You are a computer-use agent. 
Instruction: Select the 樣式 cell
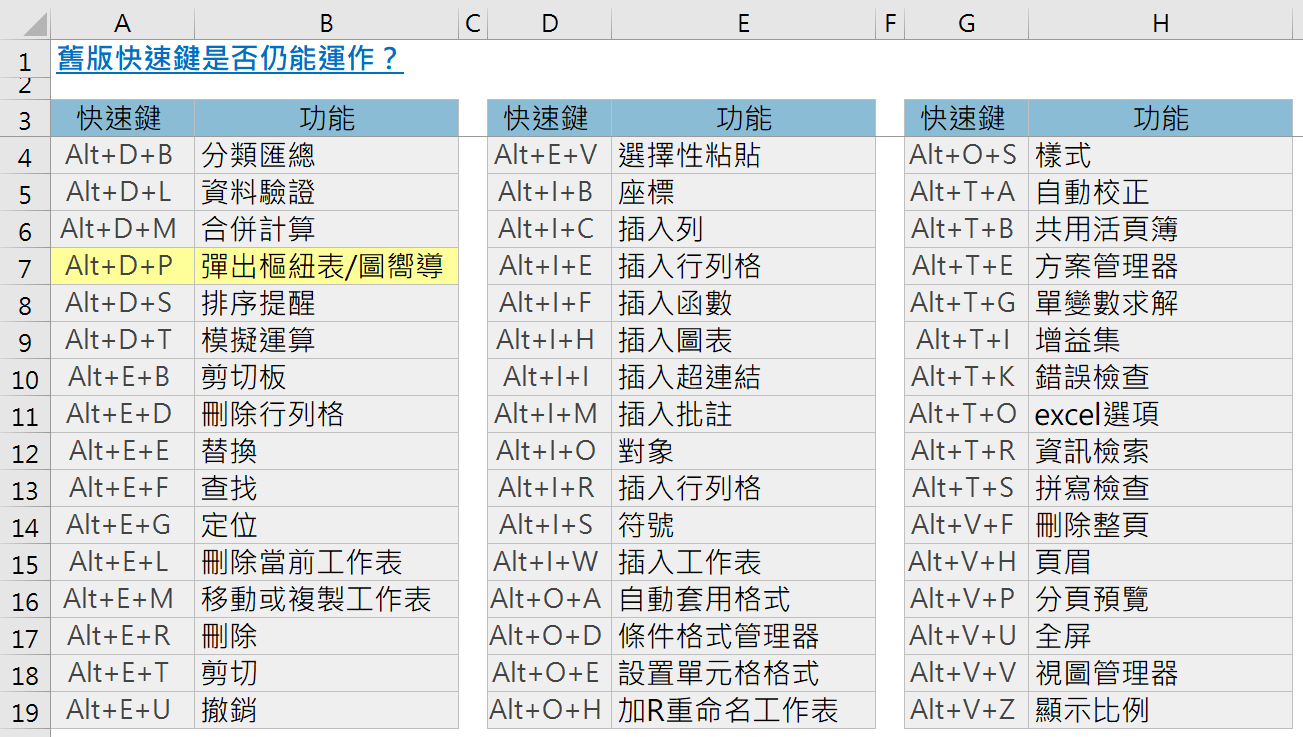[1160, 155]
